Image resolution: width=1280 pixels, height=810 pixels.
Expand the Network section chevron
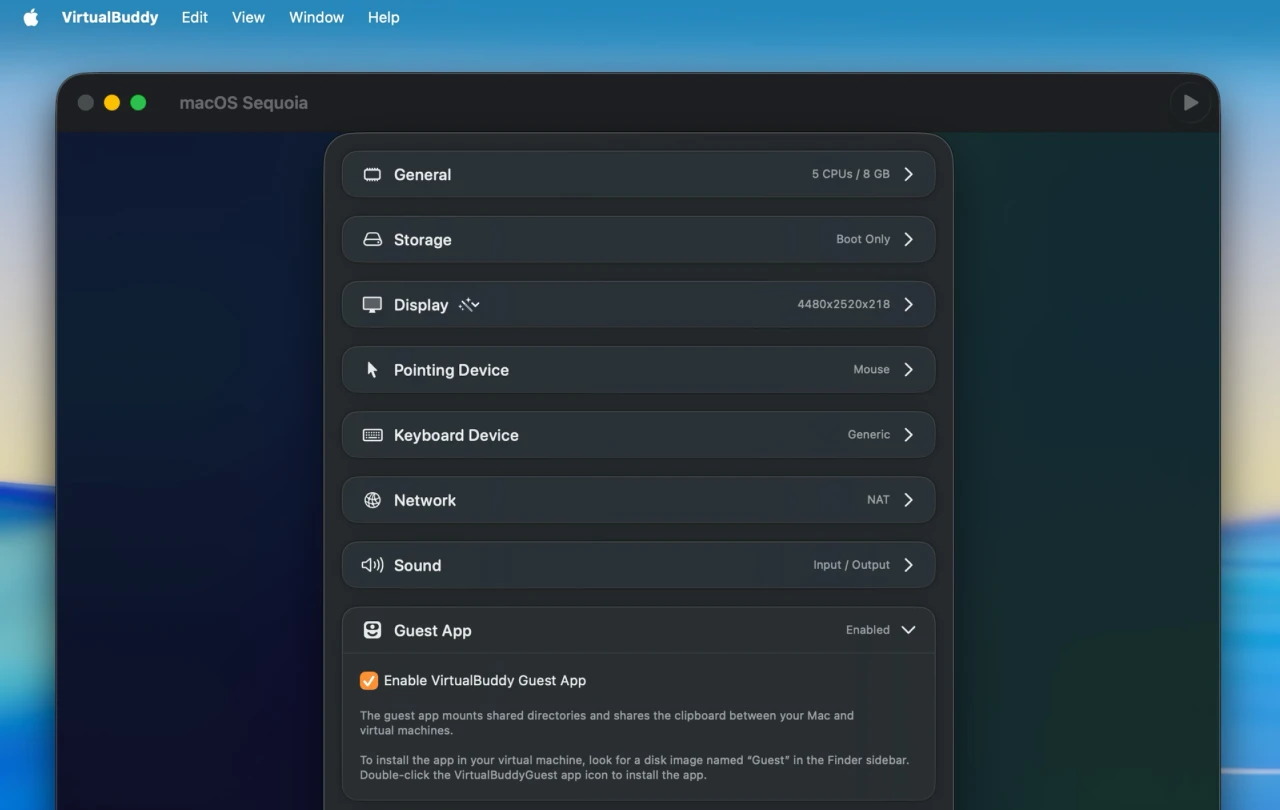[908, 500]
